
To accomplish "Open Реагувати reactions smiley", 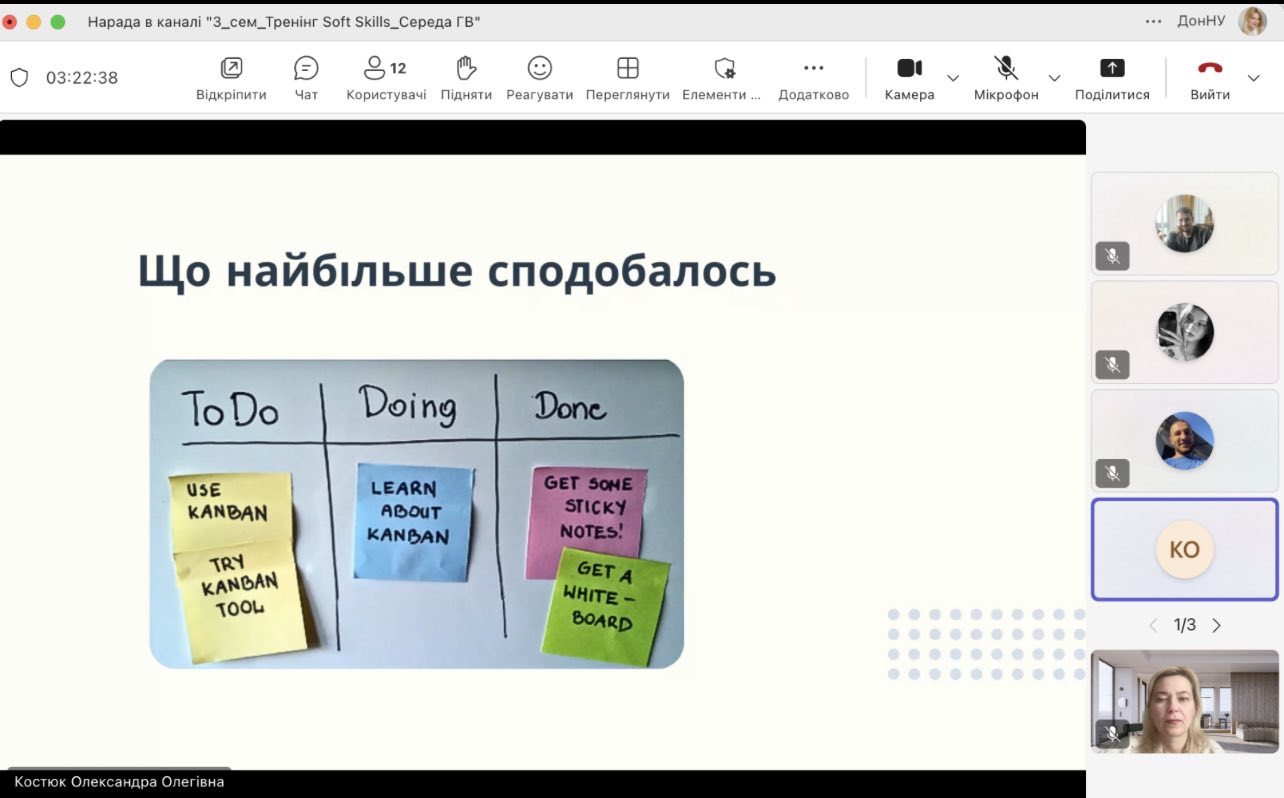I will [540, 78].
